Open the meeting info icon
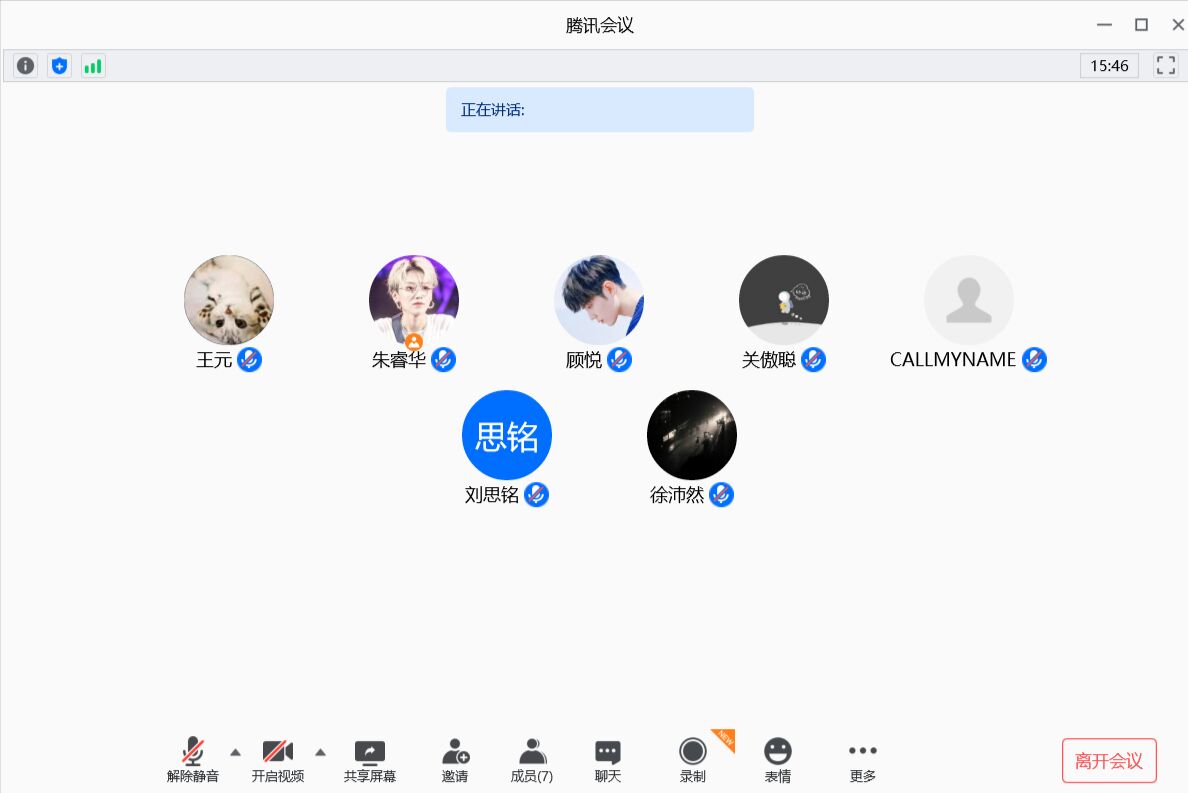 (x=25, y=66)
